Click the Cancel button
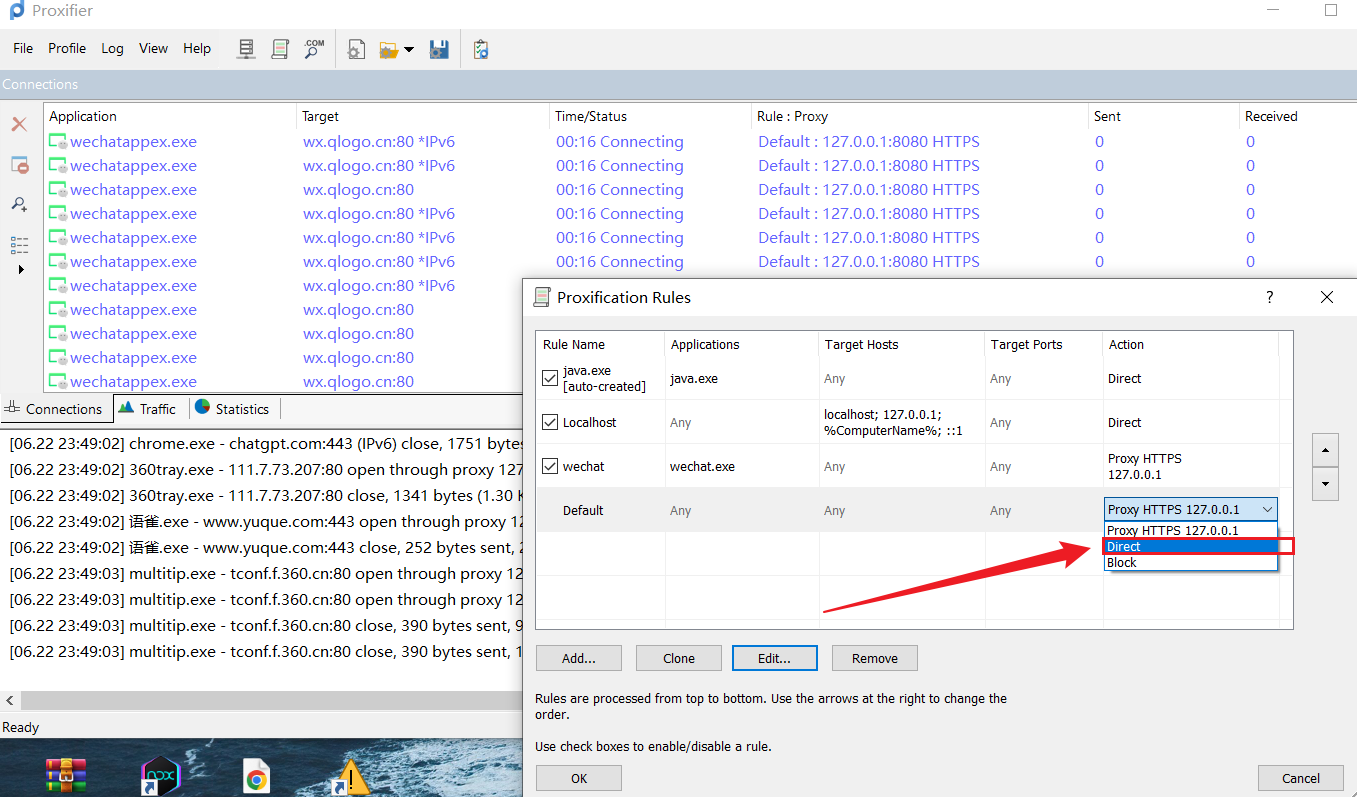The image size is (1357, 797). tap(1301, 778)
